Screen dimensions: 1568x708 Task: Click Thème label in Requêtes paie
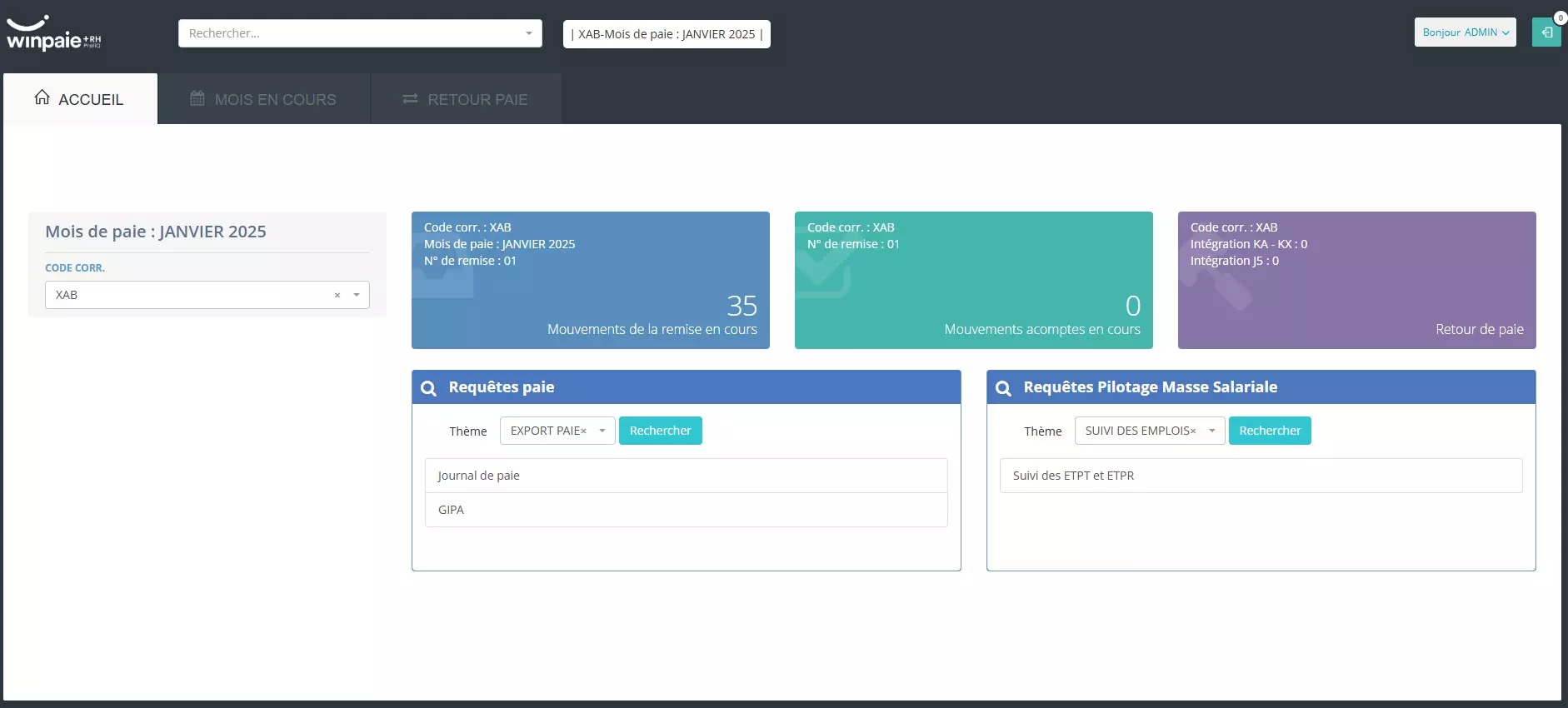pos(468,431)
